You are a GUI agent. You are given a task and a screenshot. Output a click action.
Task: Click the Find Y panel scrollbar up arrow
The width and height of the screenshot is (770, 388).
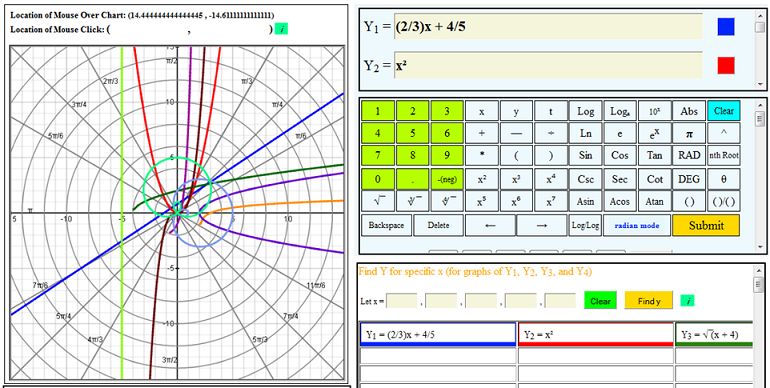(760, 271)
